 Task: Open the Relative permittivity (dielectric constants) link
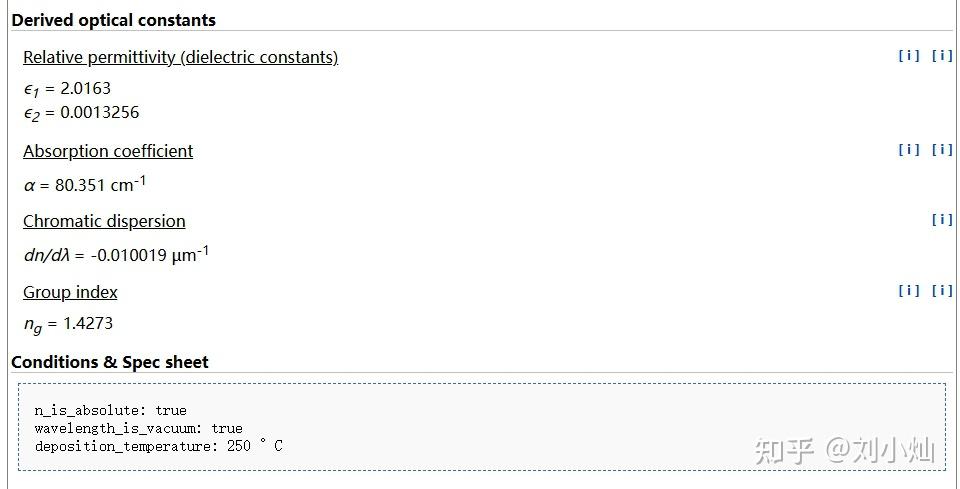click(181, 58)
